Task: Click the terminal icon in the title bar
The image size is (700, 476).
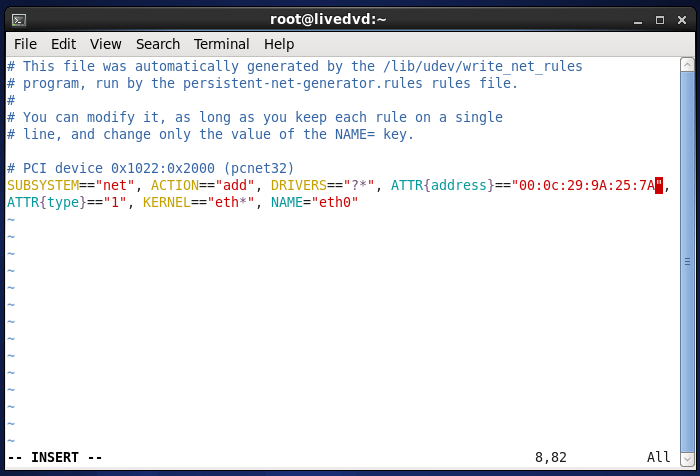Action: click(x=19, y=20)
